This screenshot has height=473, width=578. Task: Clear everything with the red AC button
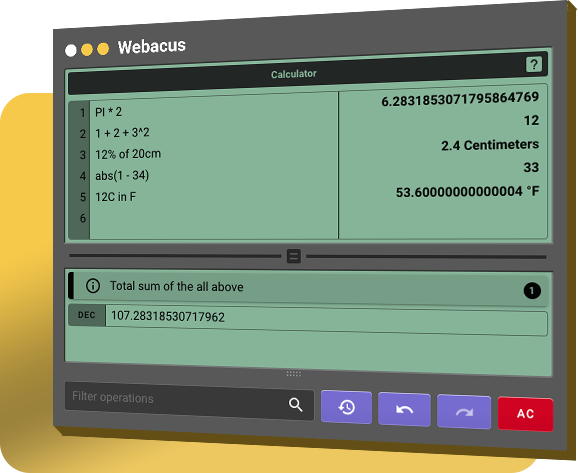(525, 414)
